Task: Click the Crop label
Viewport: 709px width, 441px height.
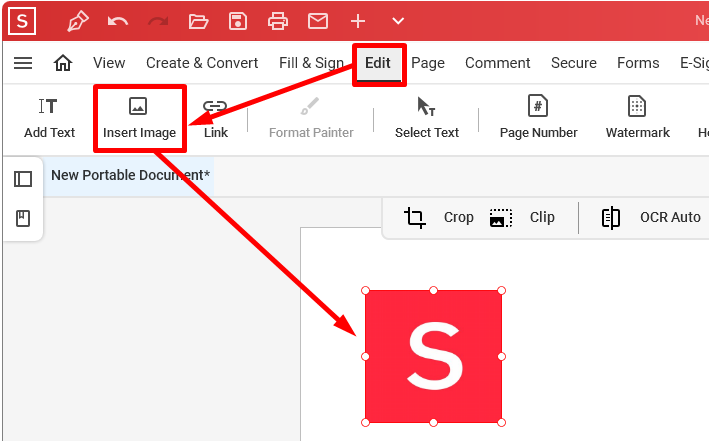Action: pos(458,218)
